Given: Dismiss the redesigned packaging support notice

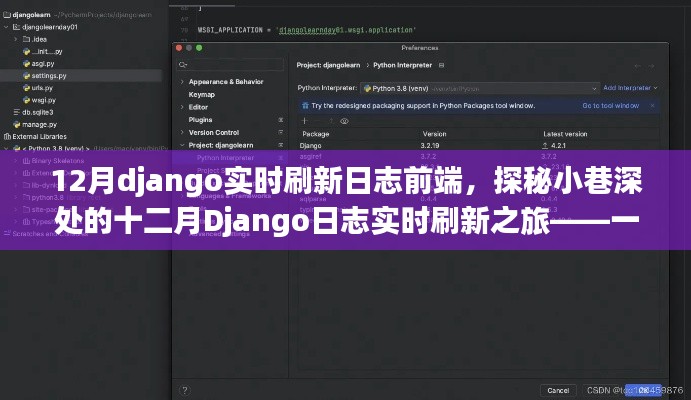Looking at the screenshot, I should pyautogui.click(x=652, y=106).
